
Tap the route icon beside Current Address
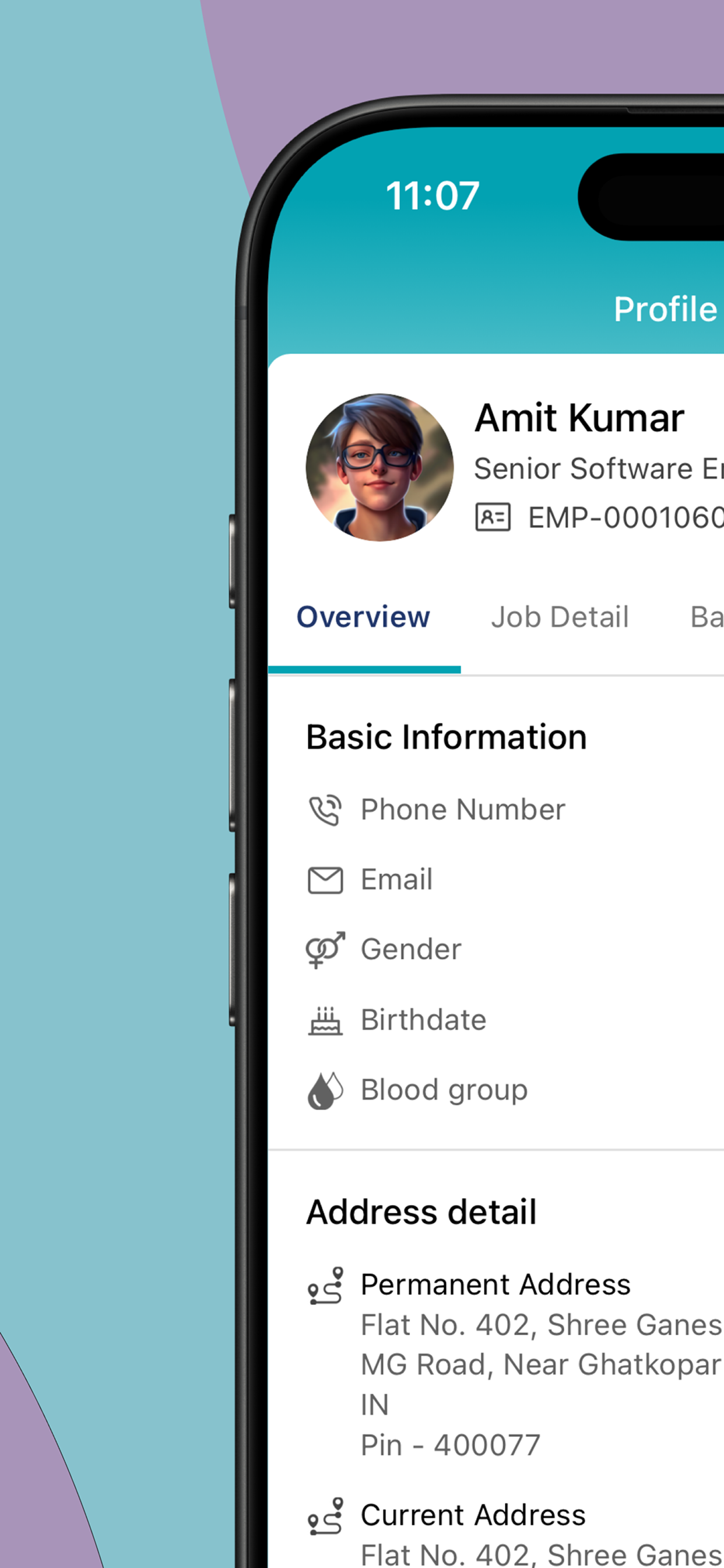click(325, 1516)
